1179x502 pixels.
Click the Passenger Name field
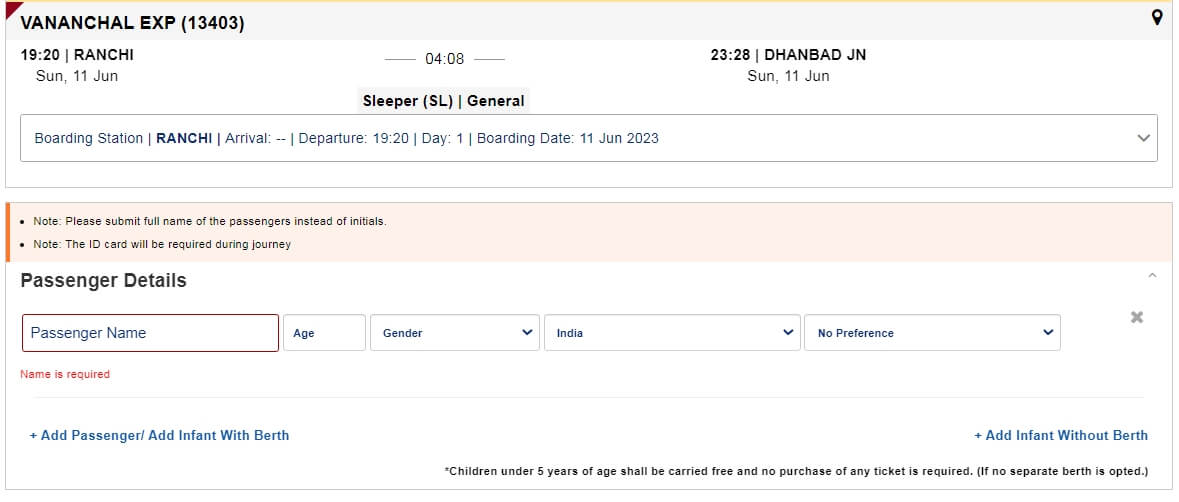point(150,333)
